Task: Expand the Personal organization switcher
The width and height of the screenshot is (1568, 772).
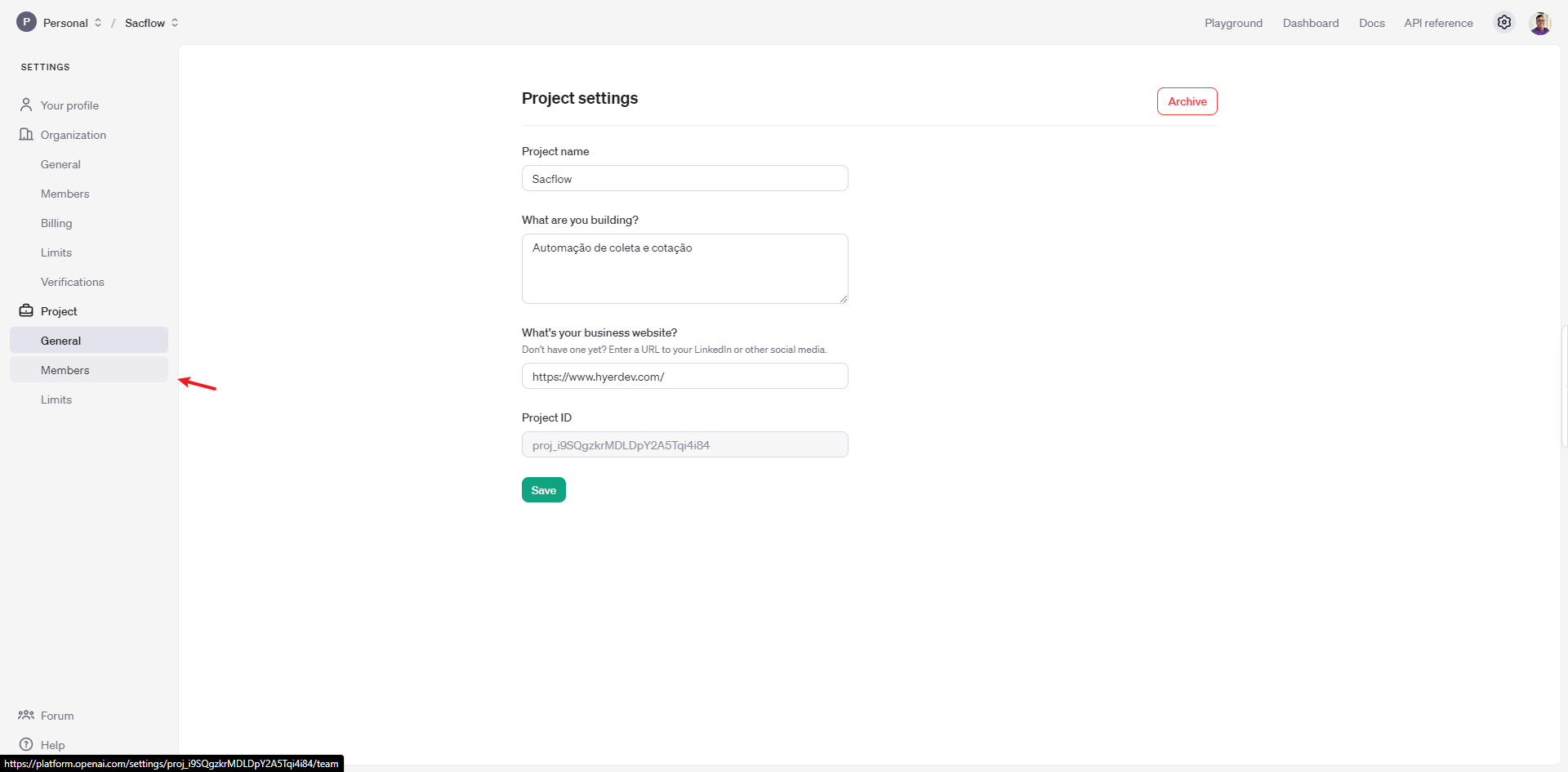Action: (x=98, y=23)
